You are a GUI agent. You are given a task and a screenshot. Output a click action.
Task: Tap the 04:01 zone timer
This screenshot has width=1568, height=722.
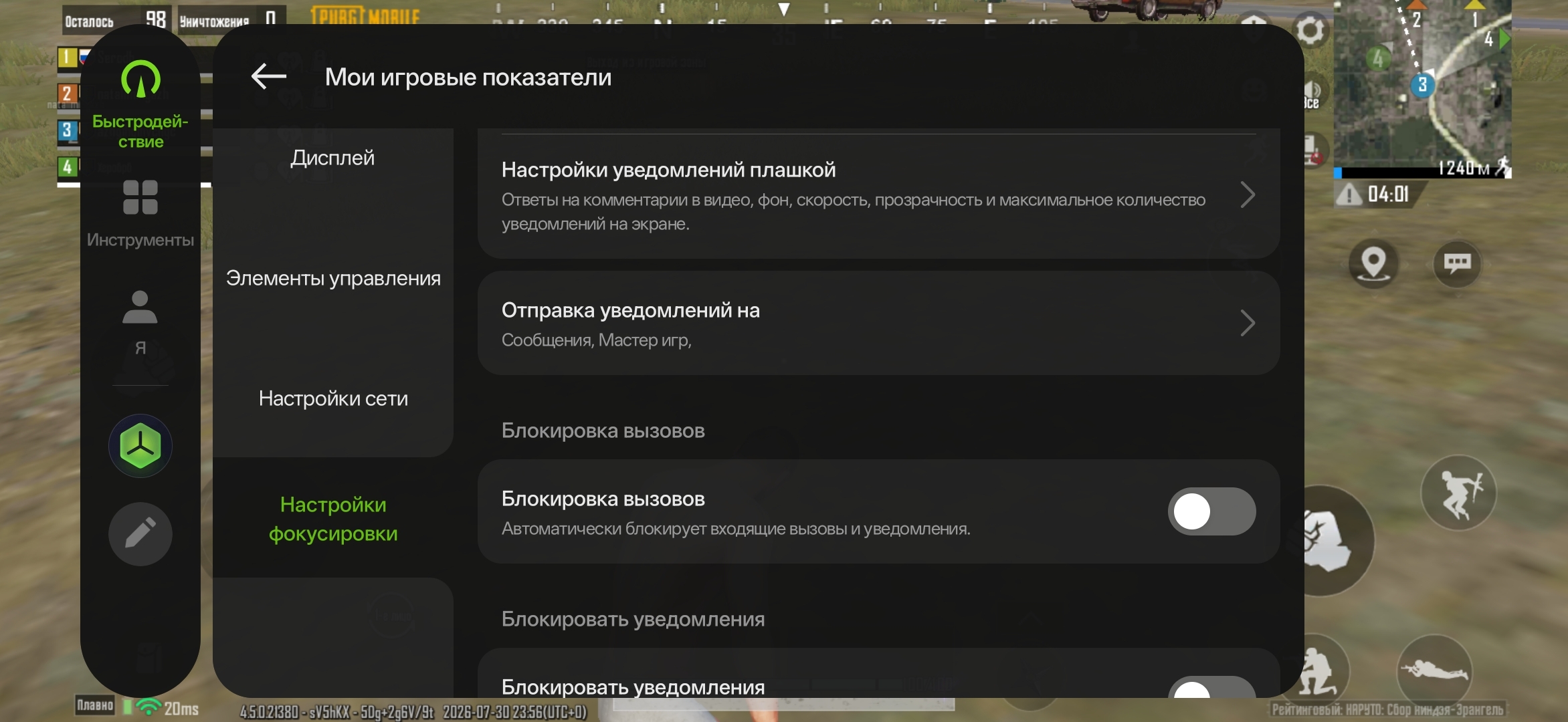[x=1388, y=195]
